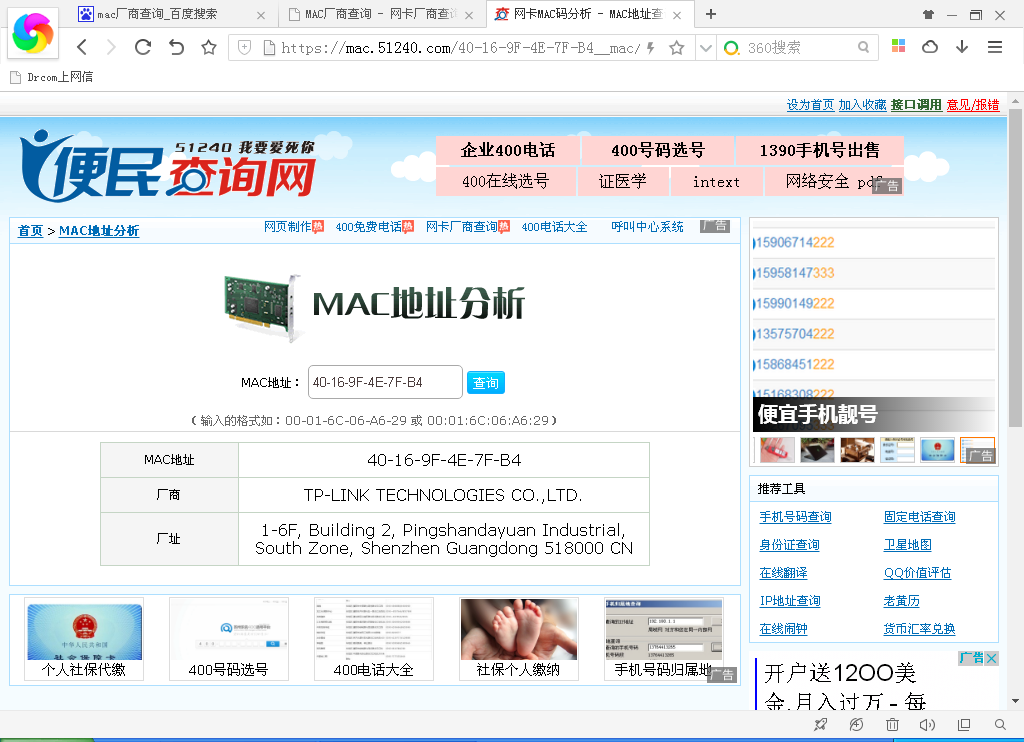Toggle sound with status bar speaker icon
Screen dimensions: 1024x742
[x=927, y=724]
